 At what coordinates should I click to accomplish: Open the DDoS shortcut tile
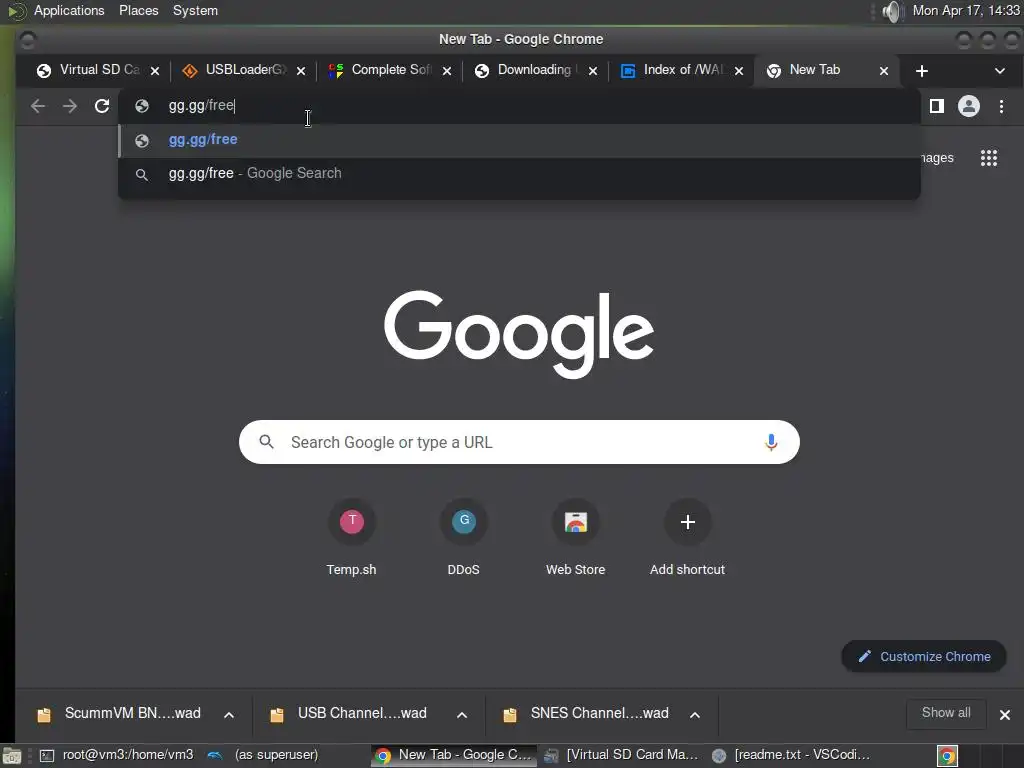coord(464,537)
